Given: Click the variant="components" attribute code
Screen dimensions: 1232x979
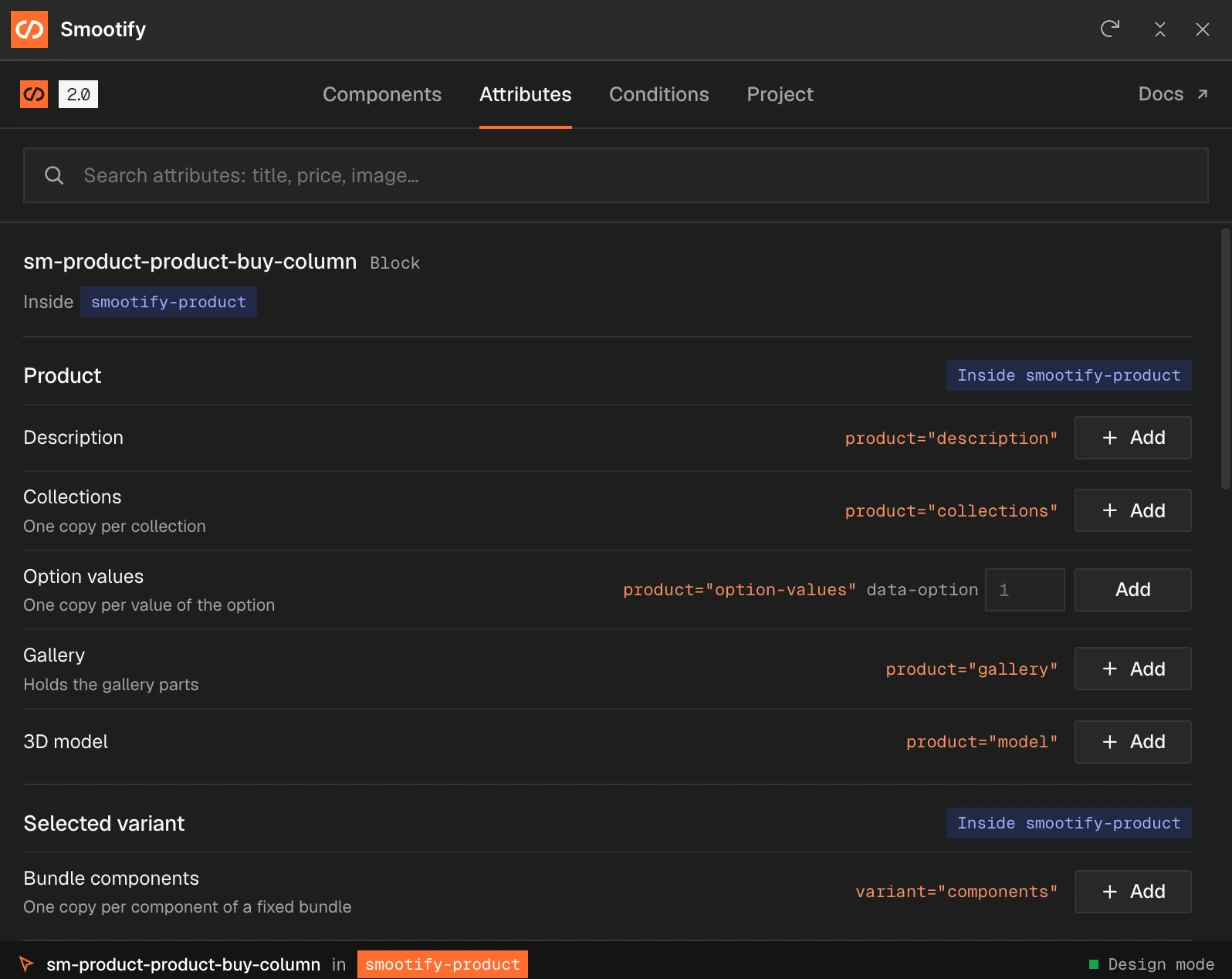Looking at the screenshot, I should (x=956, y=892).
